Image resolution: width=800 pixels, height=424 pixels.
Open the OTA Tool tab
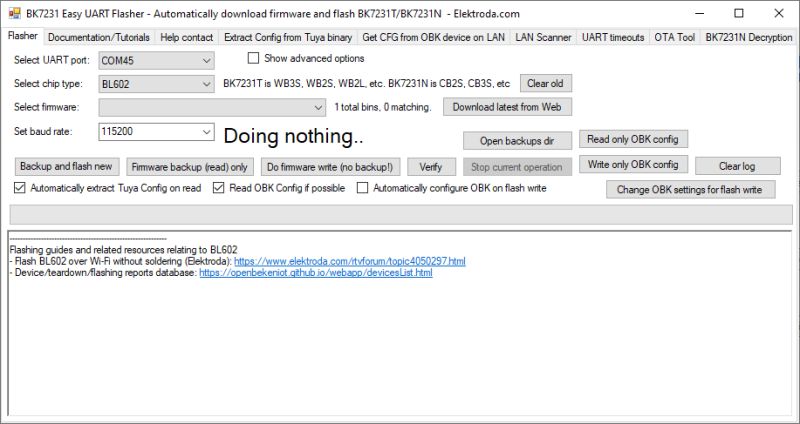pos(675,37)
